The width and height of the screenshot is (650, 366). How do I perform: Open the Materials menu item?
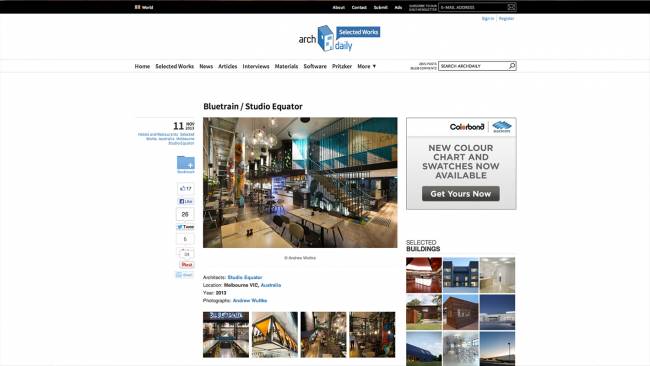pos(286,66)
